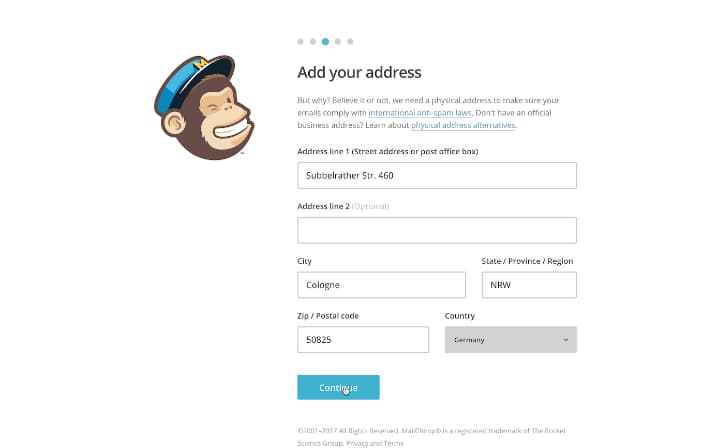Click the Continue button
Viewport: 716px width, 448px height.
point(338,387)
